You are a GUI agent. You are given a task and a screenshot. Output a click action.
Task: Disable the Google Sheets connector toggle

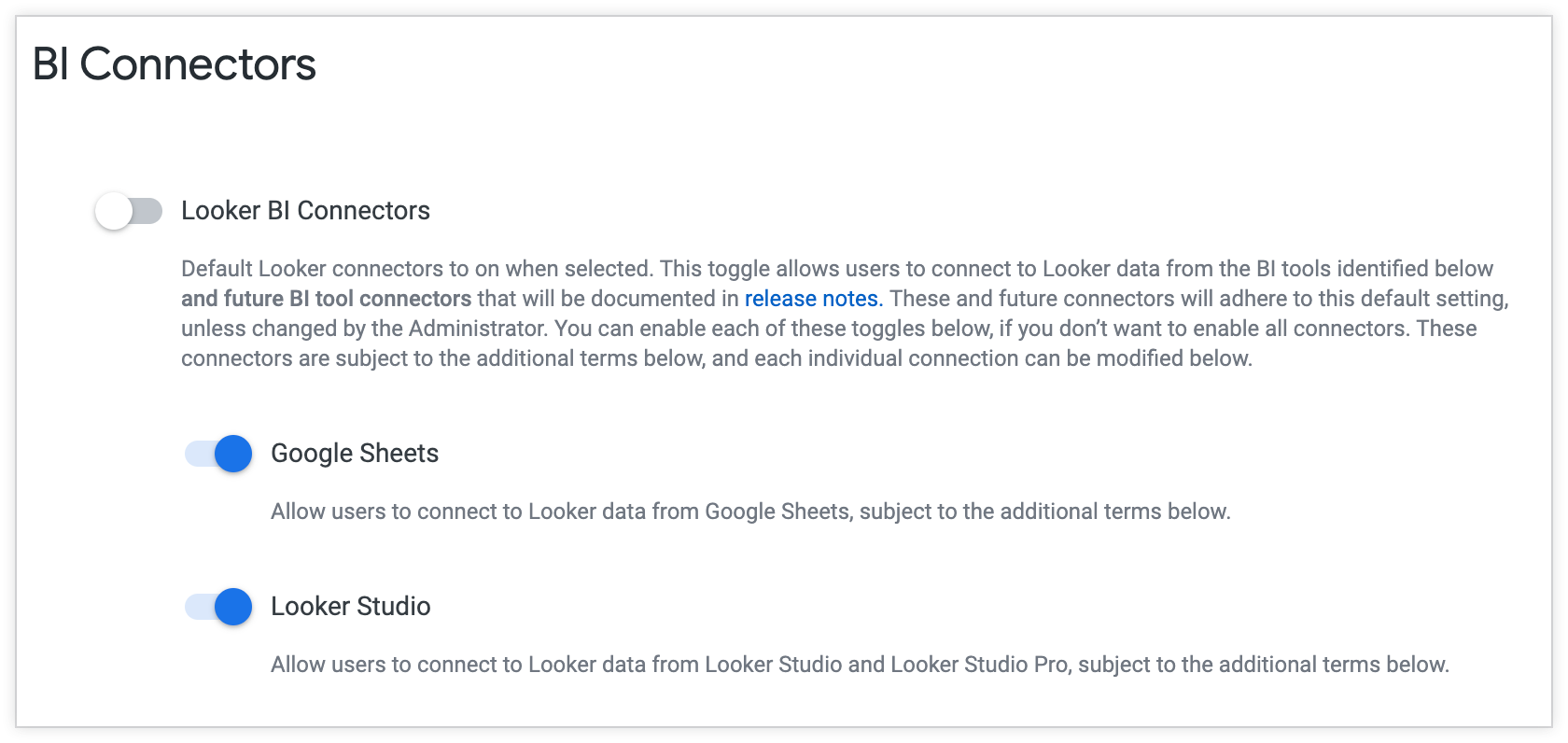point(218,454)
